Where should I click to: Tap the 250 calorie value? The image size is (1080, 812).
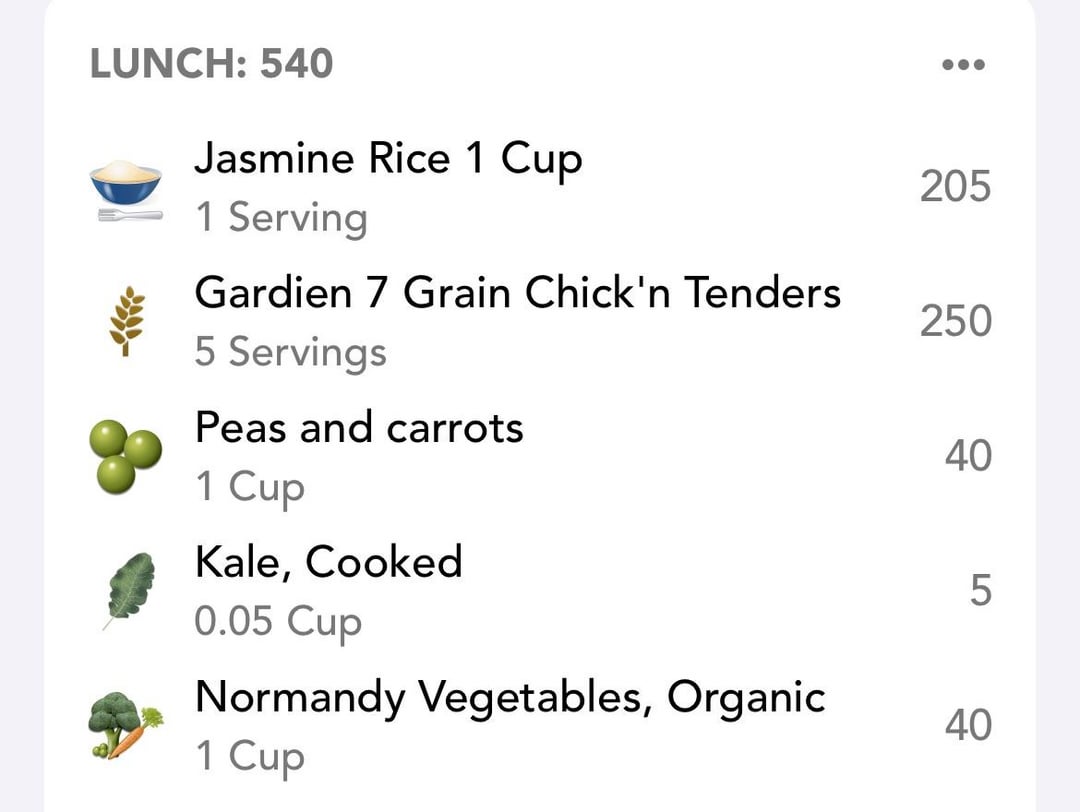955,321
